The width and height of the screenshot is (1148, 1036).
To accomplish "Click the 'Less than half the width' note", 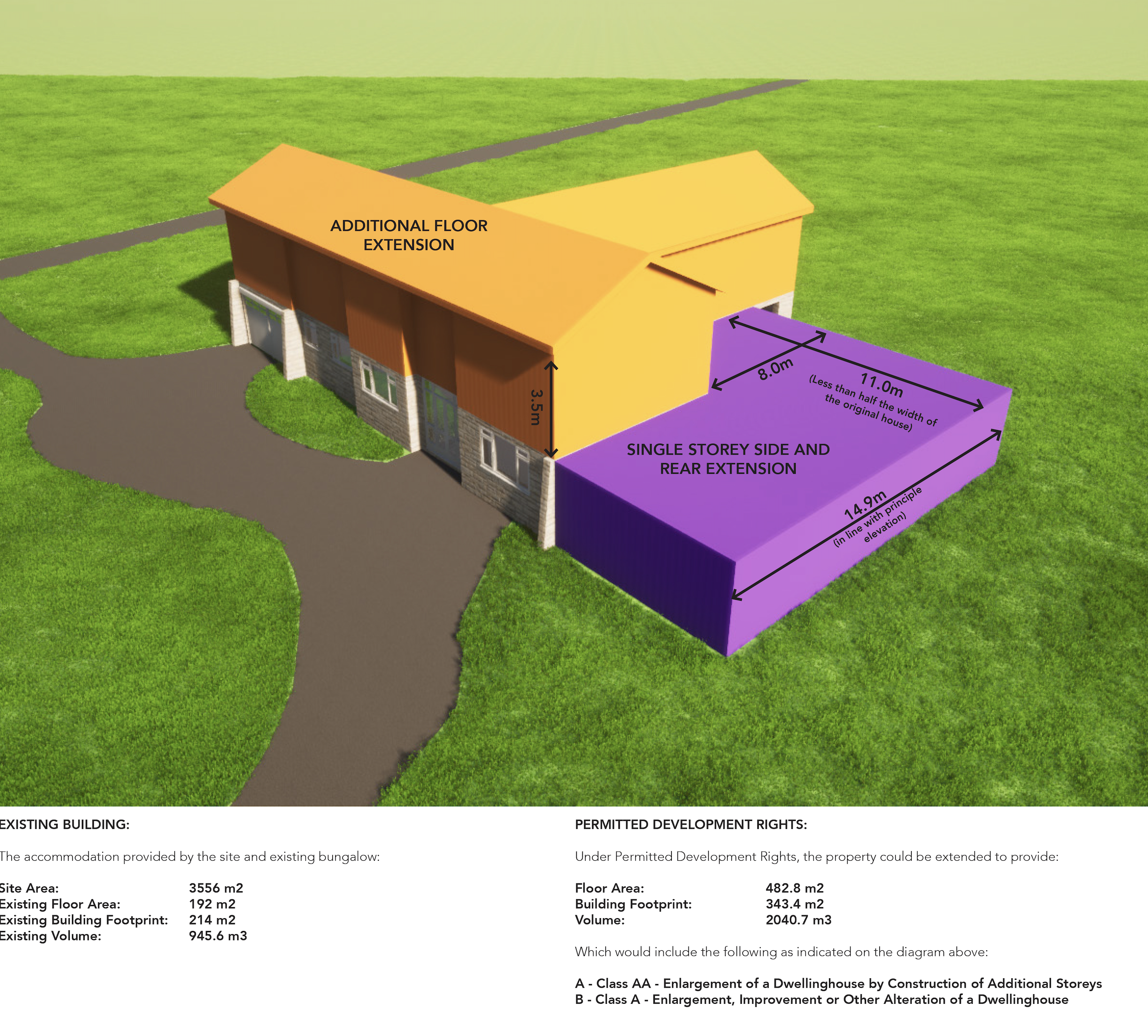I will pyautogui.click(x=873, y=402).
